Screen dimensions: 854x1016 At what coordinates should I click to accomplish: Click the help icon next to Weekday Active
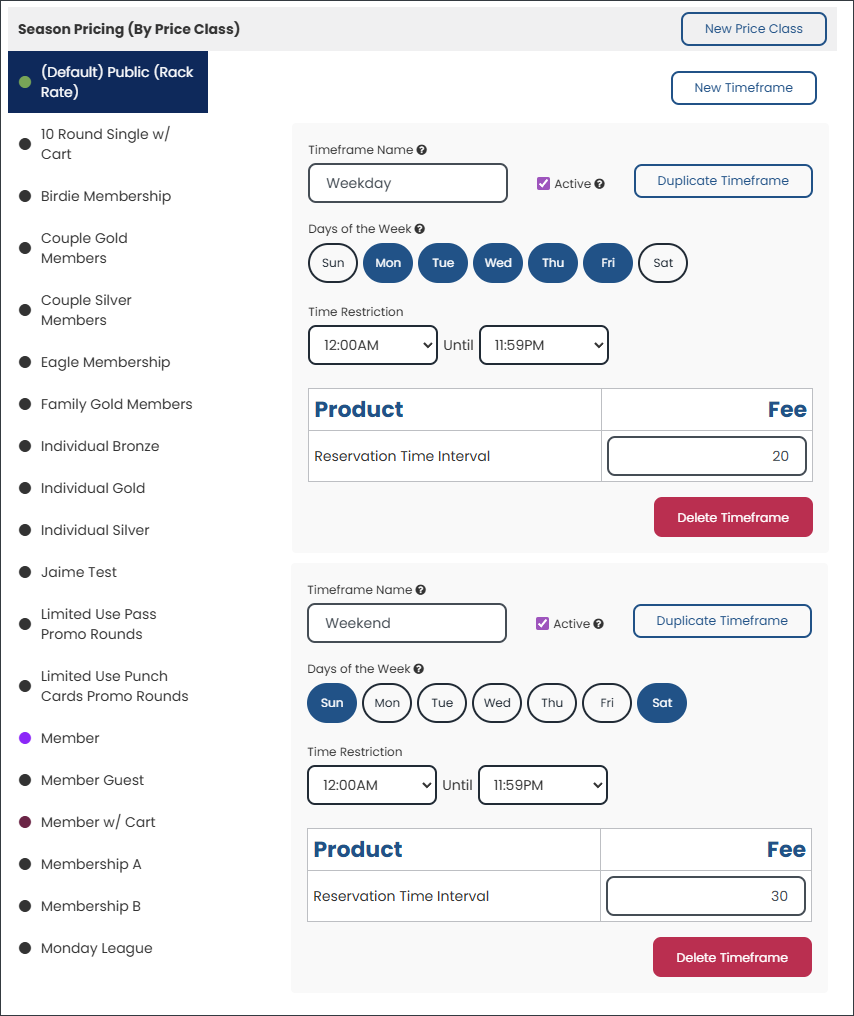click(x=599, y=184)
